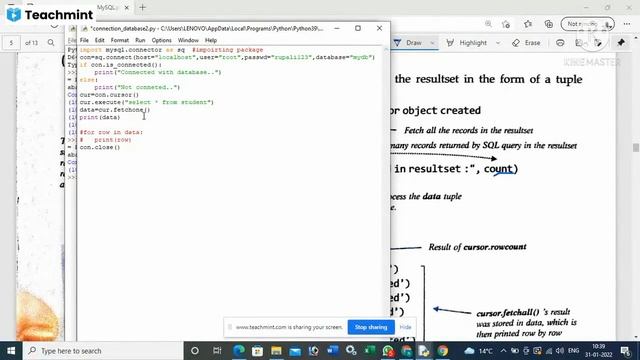Open Microsoft Excel from the taskbar
Screen dimensions: 640x360
(x=369, y=351)
